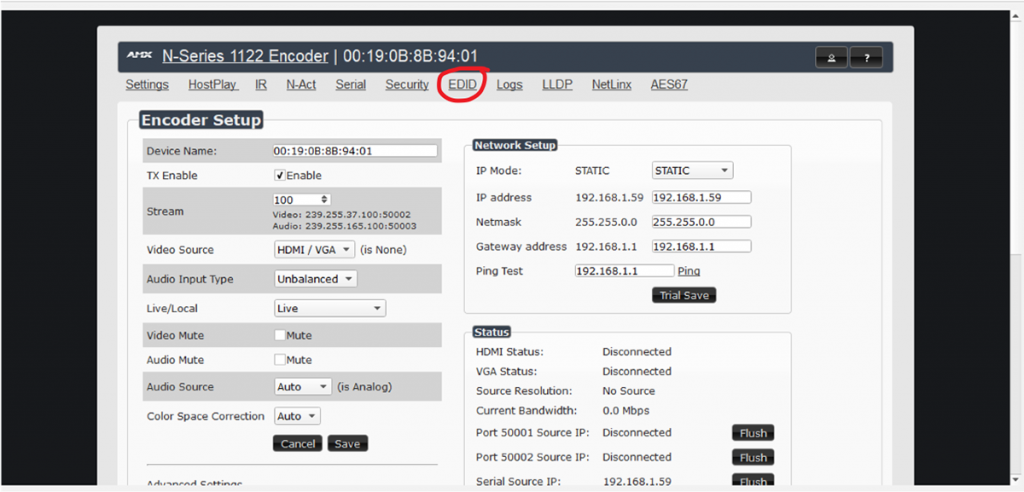This screenshot has width=1024, height=492.
Task: Open help with the question mark button
Action: point(866,57)
